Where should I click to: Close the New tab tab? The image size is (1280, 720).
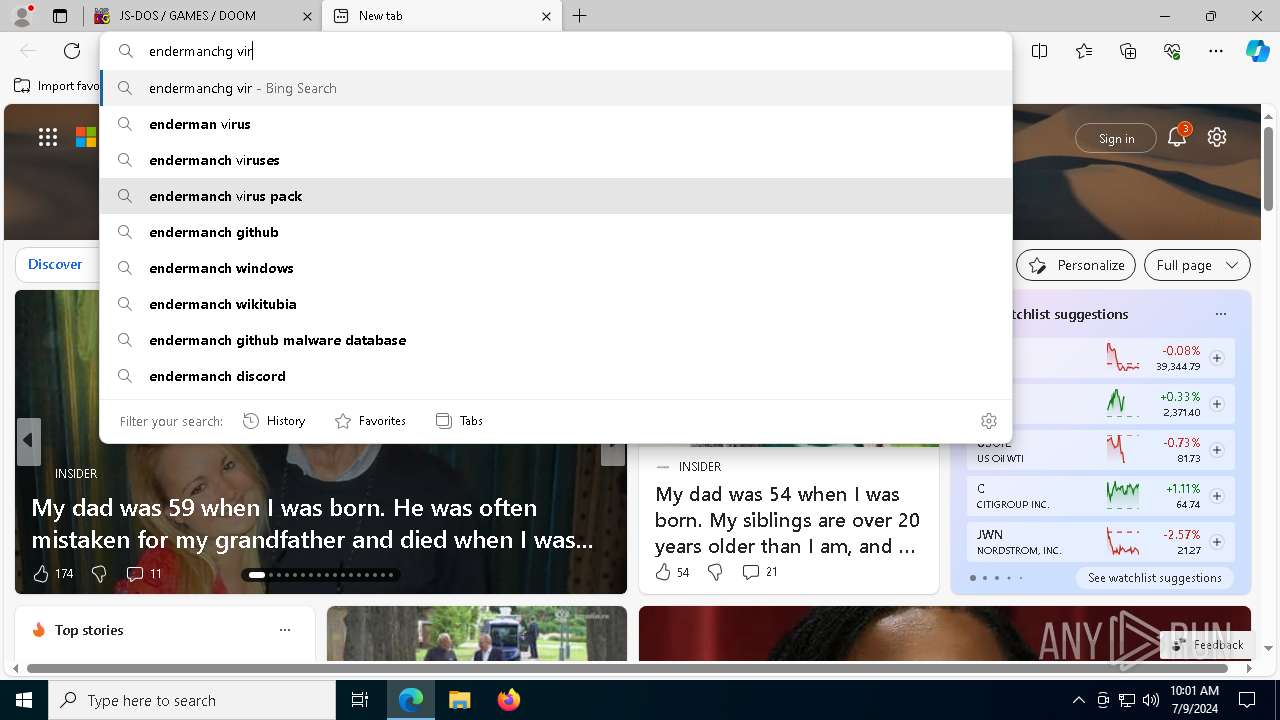[x=546, y=16]
